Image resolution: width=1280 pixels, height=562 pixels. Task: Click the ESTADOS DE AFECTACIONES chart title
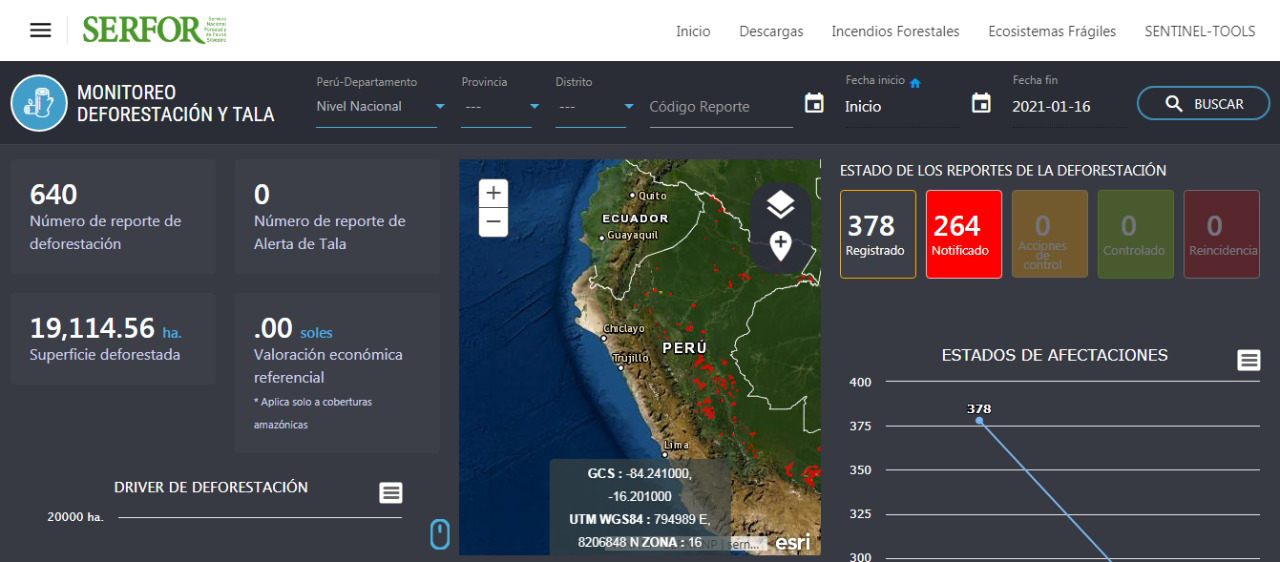coord(1055,355)
